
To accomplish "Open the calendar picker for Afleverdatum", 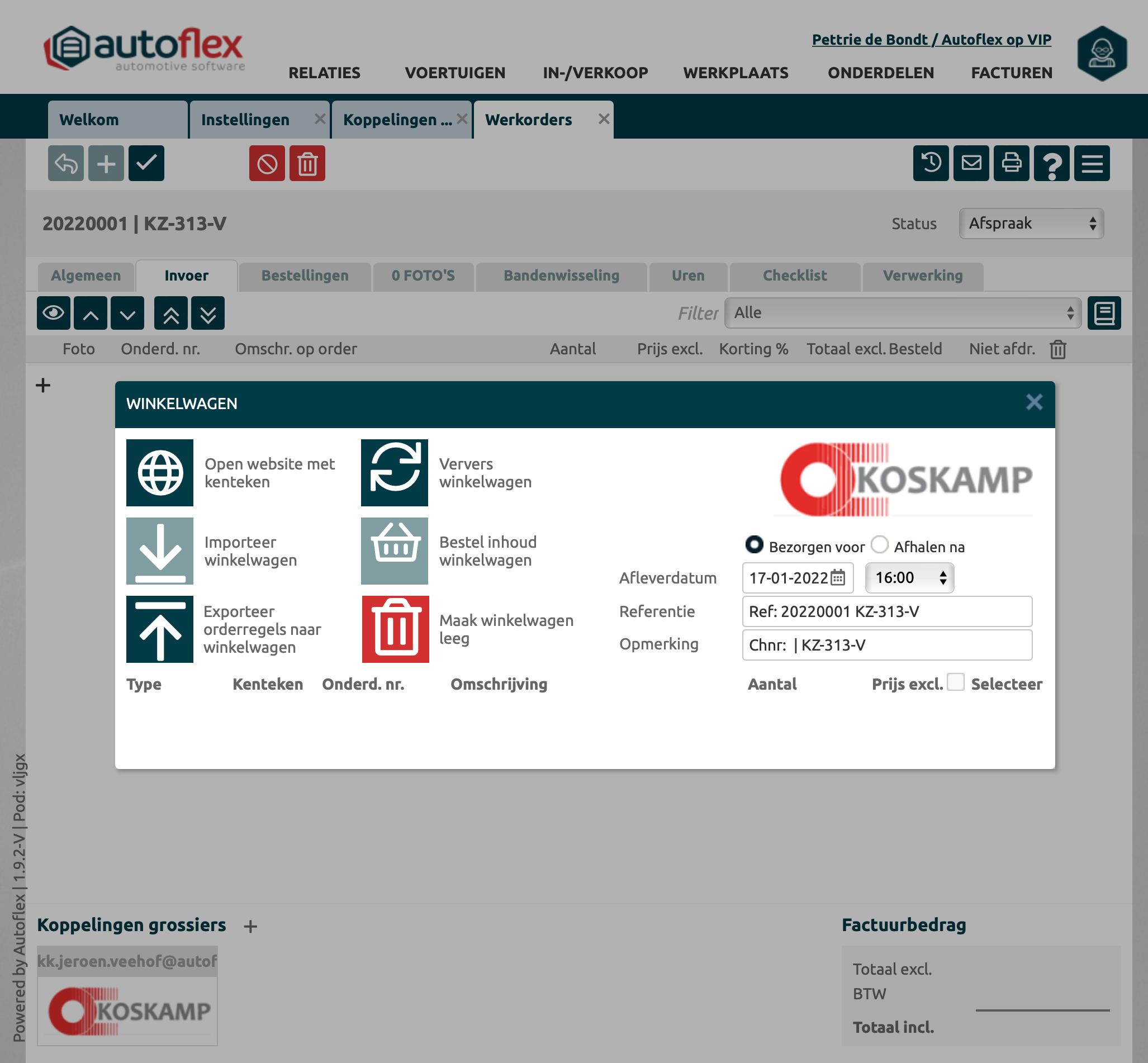I will click(x=838, y=577).
